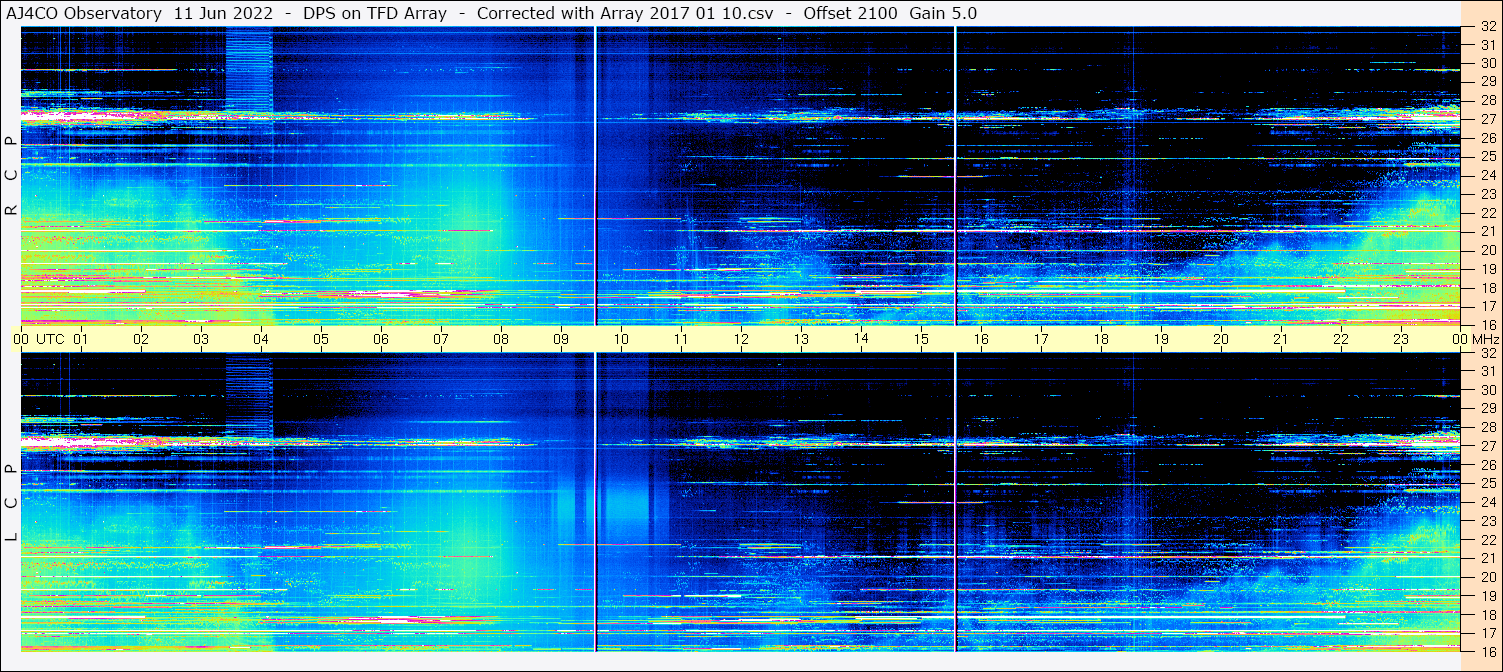
Task: Click 22 MHz on the lower frequency scale
Action: click(1487, 540)
